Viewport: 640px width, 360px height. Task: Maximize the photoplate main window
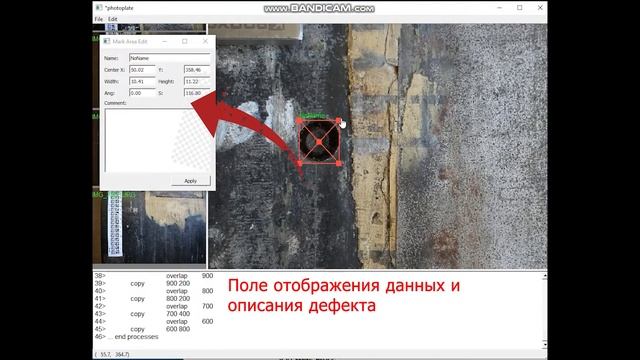(x=520, y=8)
